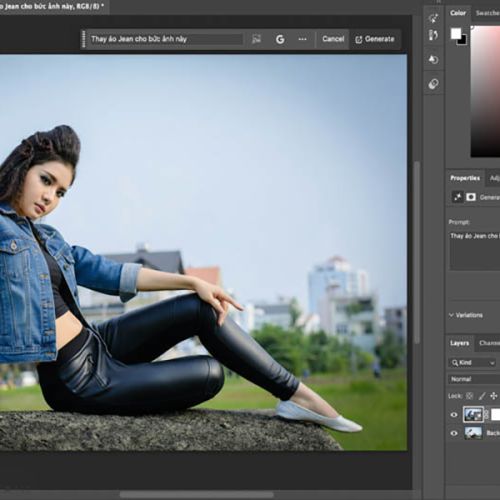
Task: Switch to the Swatches tab
Action: (487, 13)
